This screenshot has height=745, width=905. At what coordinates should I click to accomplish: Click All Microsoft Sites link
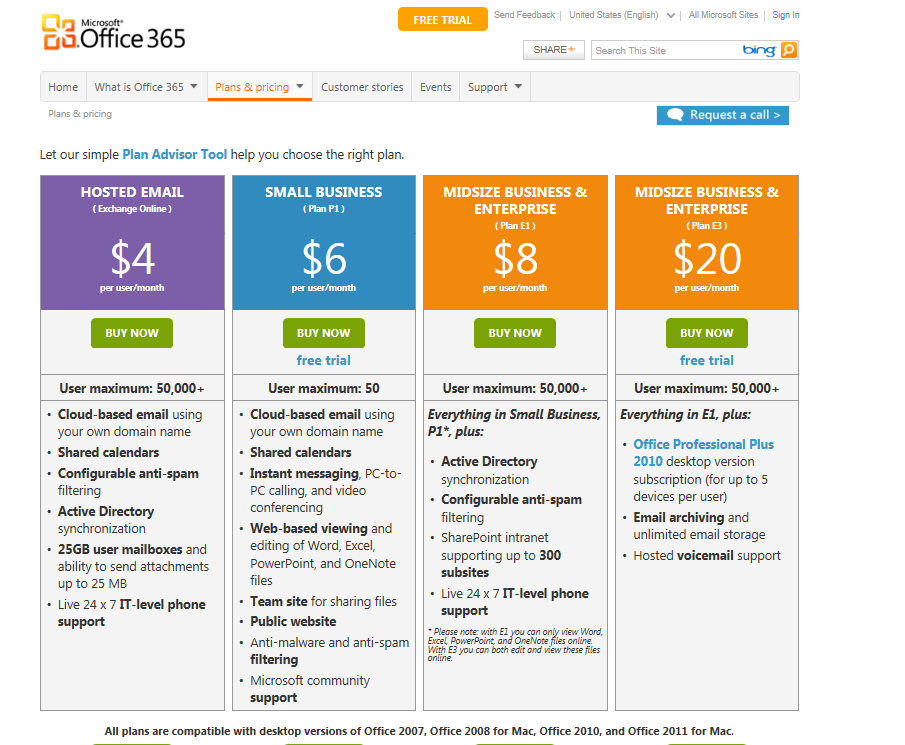tap(723, 15)
